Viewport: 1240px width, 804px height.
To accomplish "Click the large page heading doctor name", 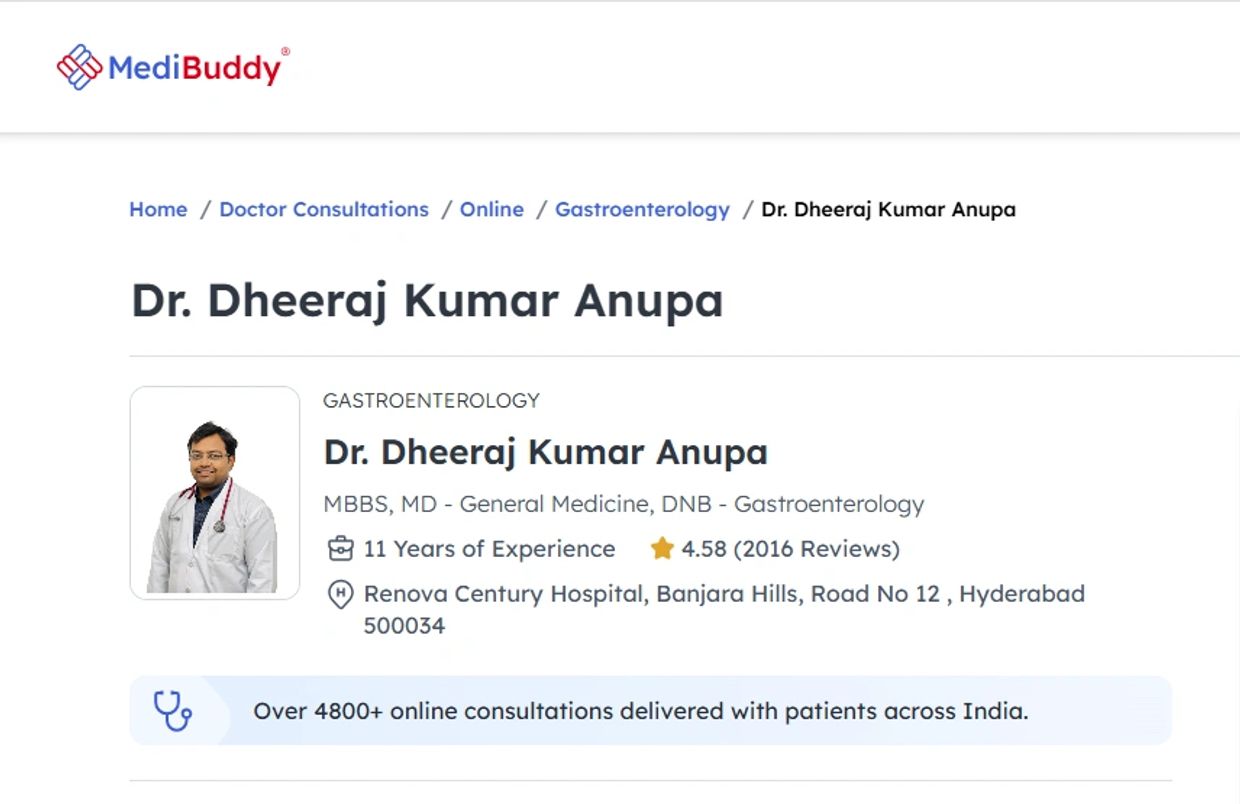I will [427, 301].
